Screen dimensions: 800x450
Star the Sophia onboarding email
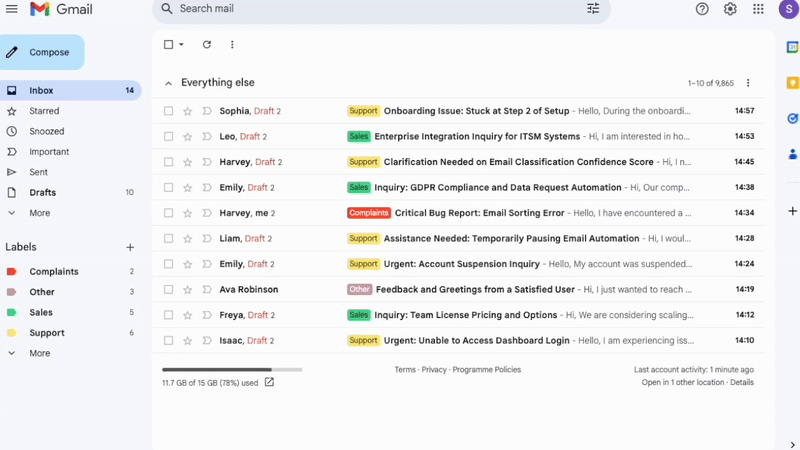point(188,111)
